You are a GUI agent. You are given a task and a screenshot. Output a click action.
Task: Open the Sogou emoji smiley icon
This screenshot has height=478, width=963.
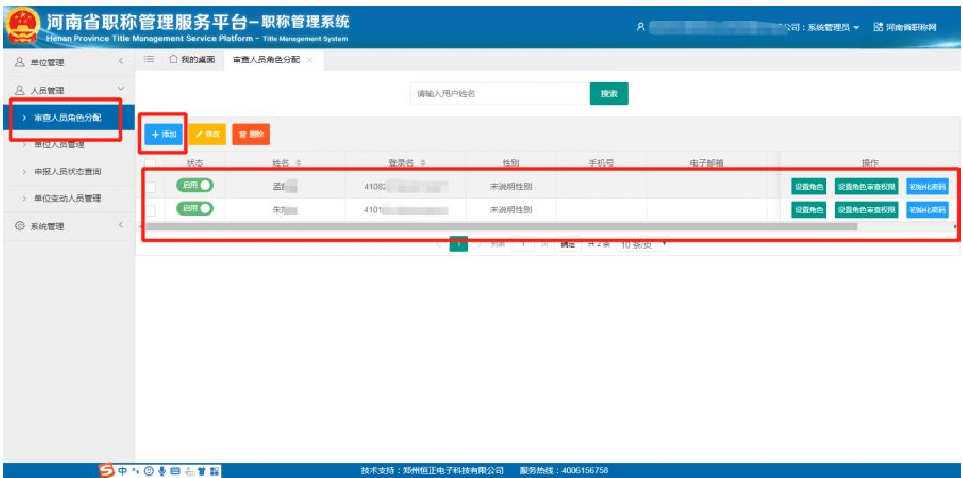point(149,471)
